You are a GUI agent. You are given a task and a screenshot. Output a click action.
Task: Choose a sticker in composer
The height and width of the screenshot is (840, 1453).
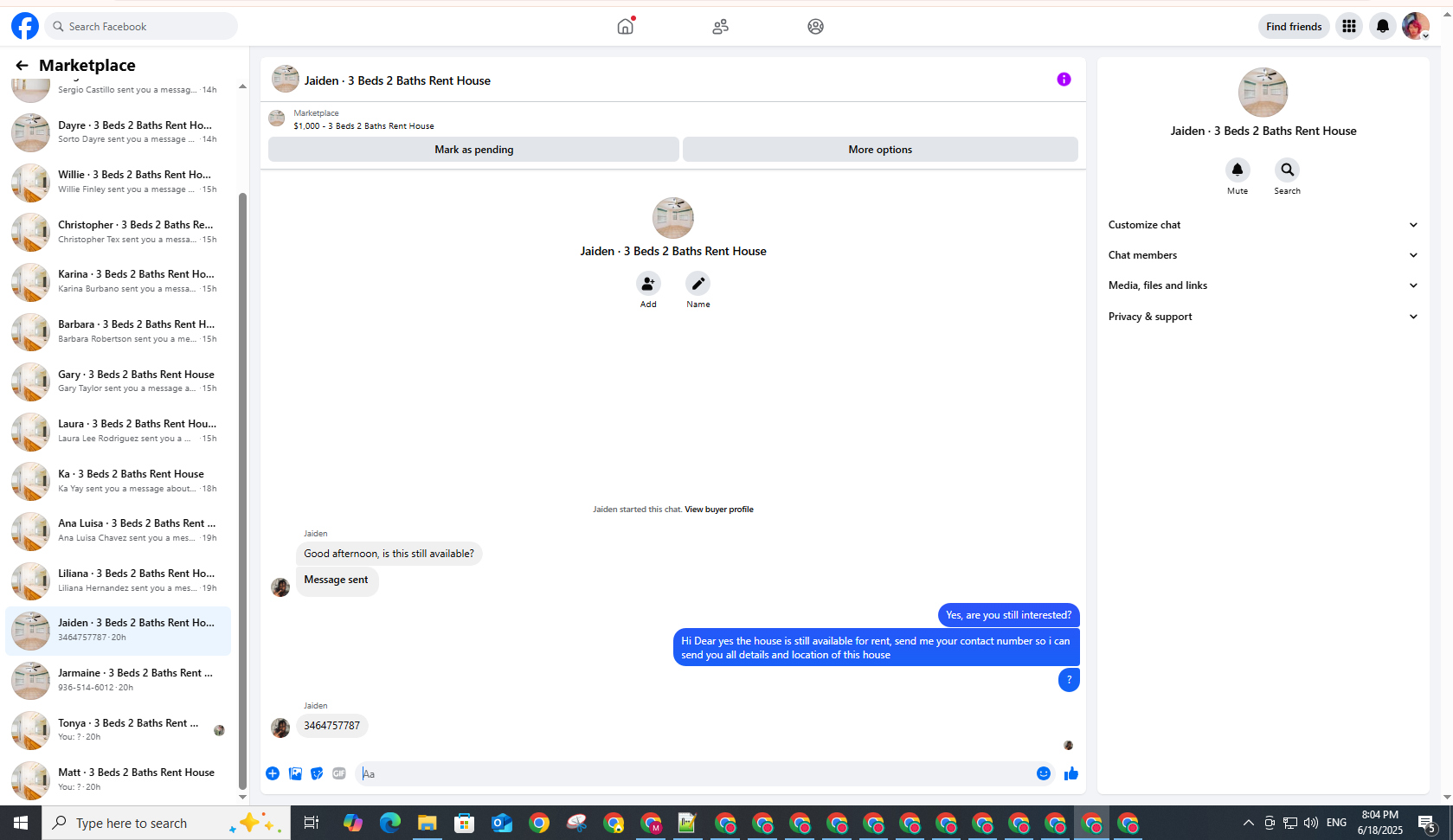coord(317,773)
